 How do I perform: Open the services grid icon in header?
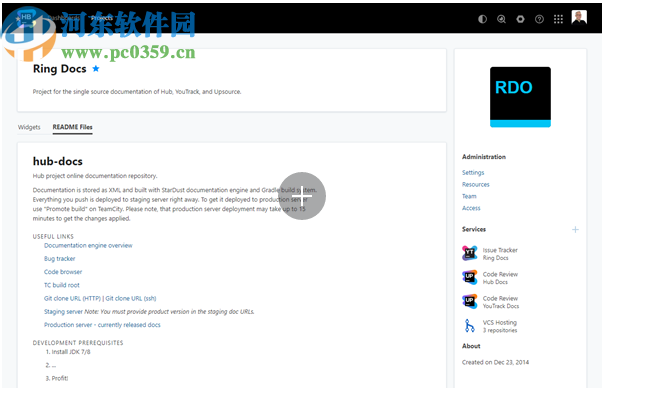pyautogui.click(x=558, y=19)
